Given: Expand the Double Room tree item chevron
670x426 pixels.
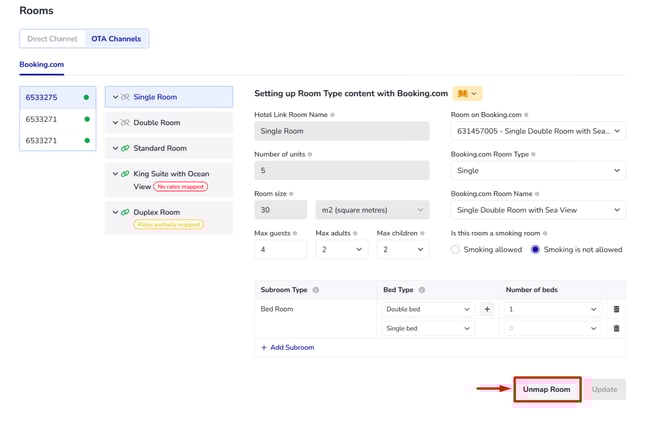Looking at the screenshot, I should point(115,122).
